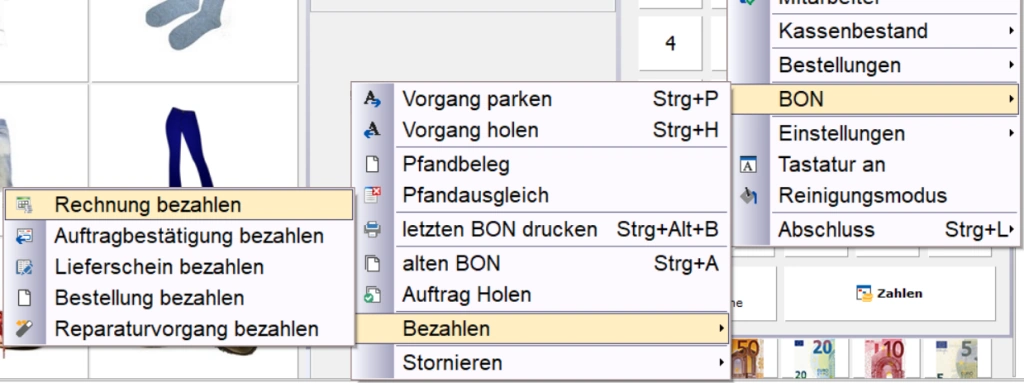Select the blue trousers product thumbnail
Screen dimensions: 1024x383
pyautogui.click(x=189, y=149)
